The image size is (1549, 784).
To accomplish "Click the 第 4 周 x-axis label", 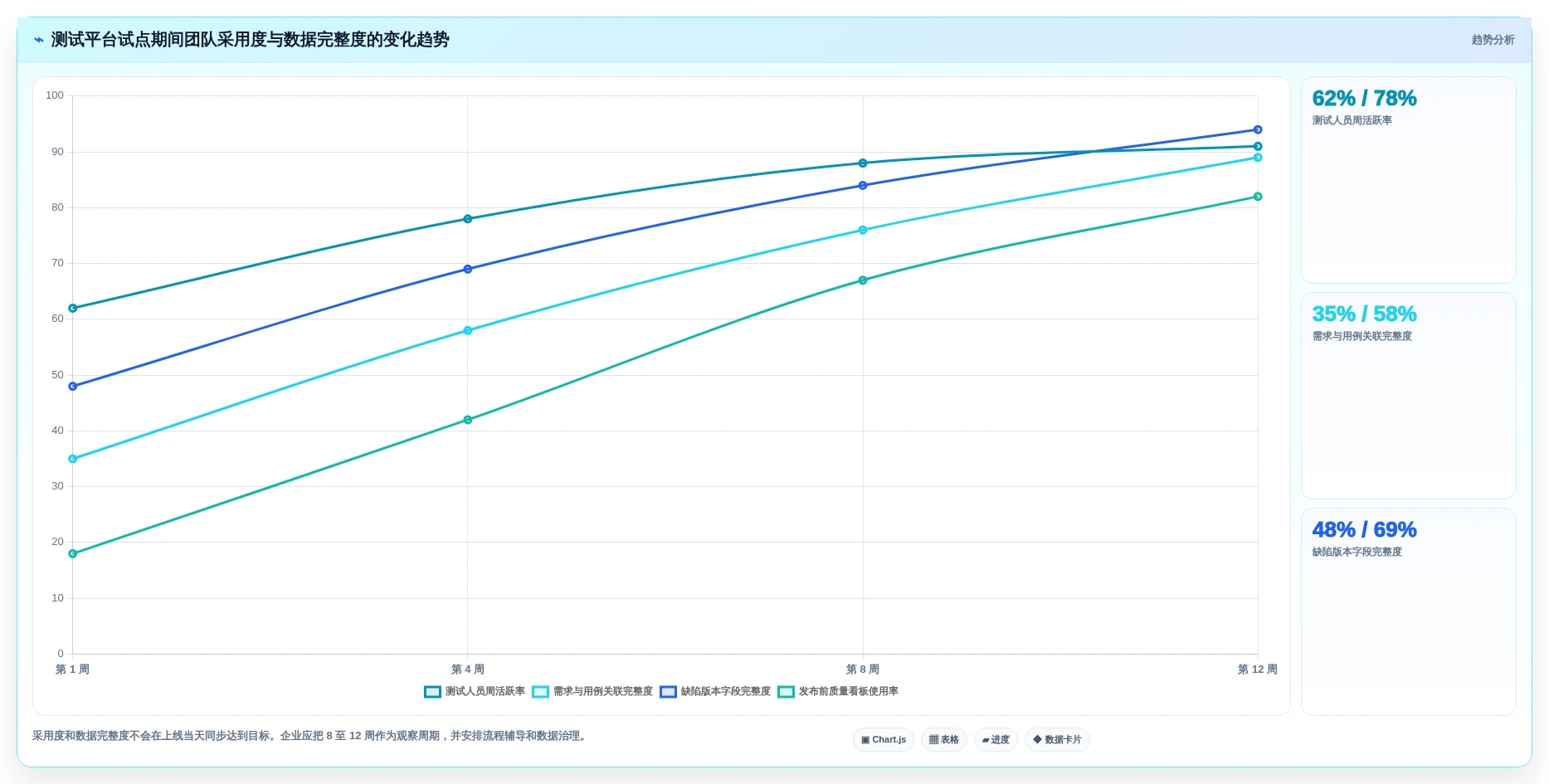I will coord(468,670).
